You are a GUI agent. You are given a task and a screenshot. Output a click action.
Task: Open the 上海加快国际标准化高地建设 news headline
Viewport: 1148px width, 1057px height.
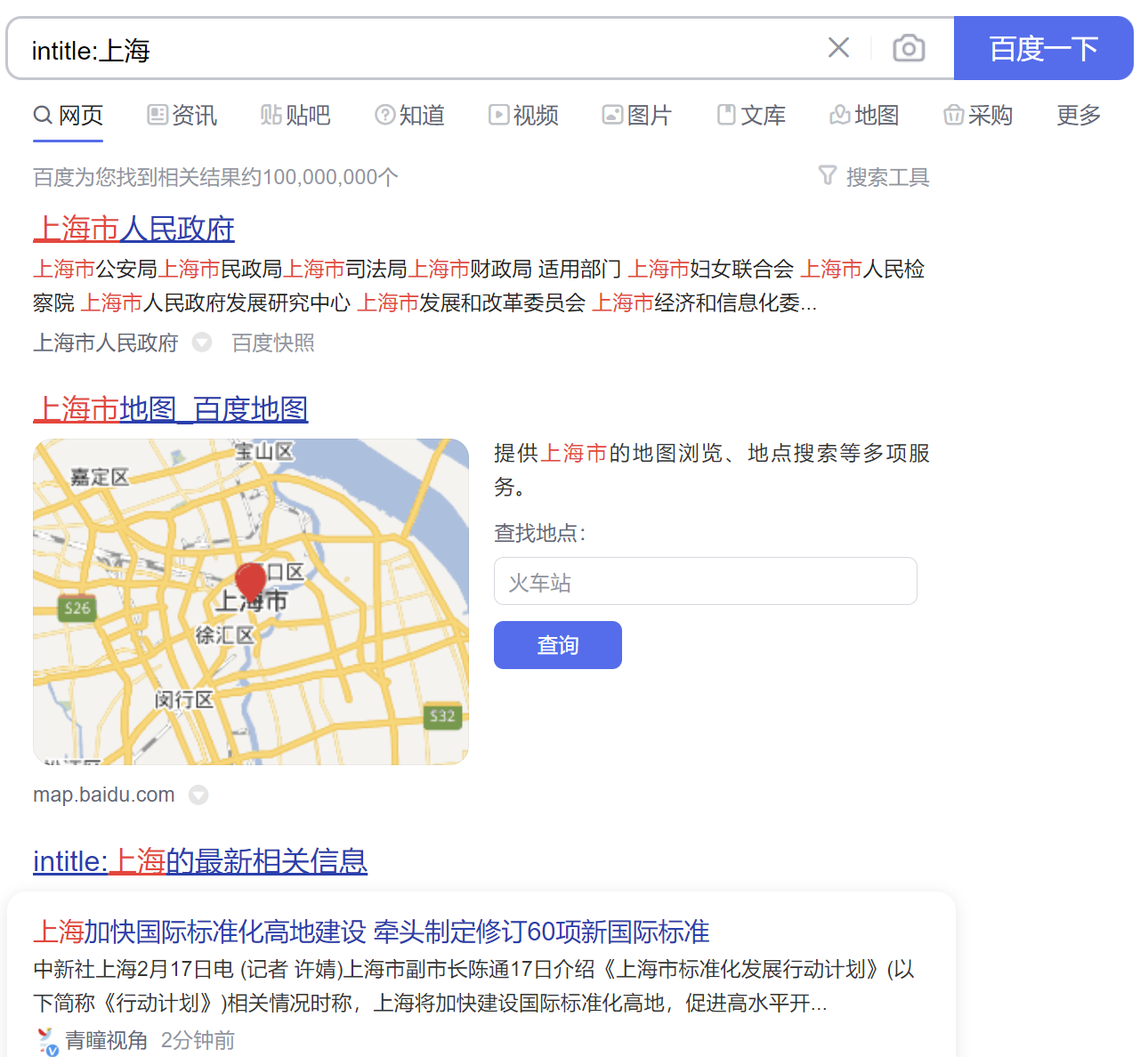371,932
